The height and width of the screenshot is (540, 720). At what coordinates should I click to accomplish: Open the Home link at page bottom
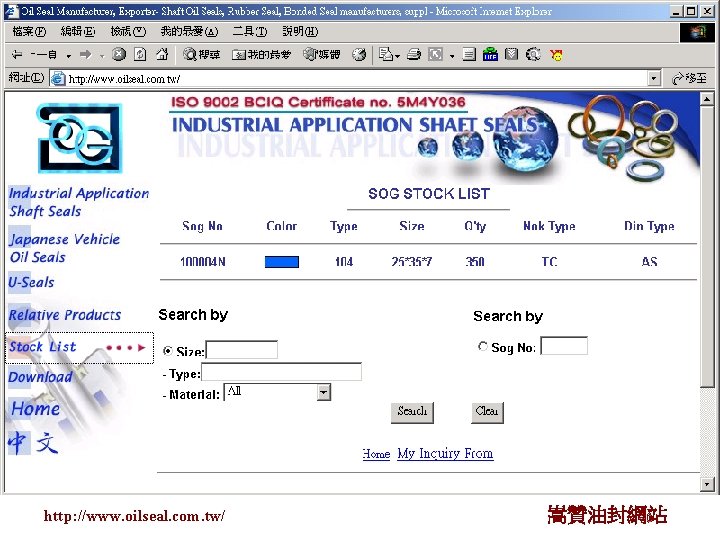pos(376,454)
